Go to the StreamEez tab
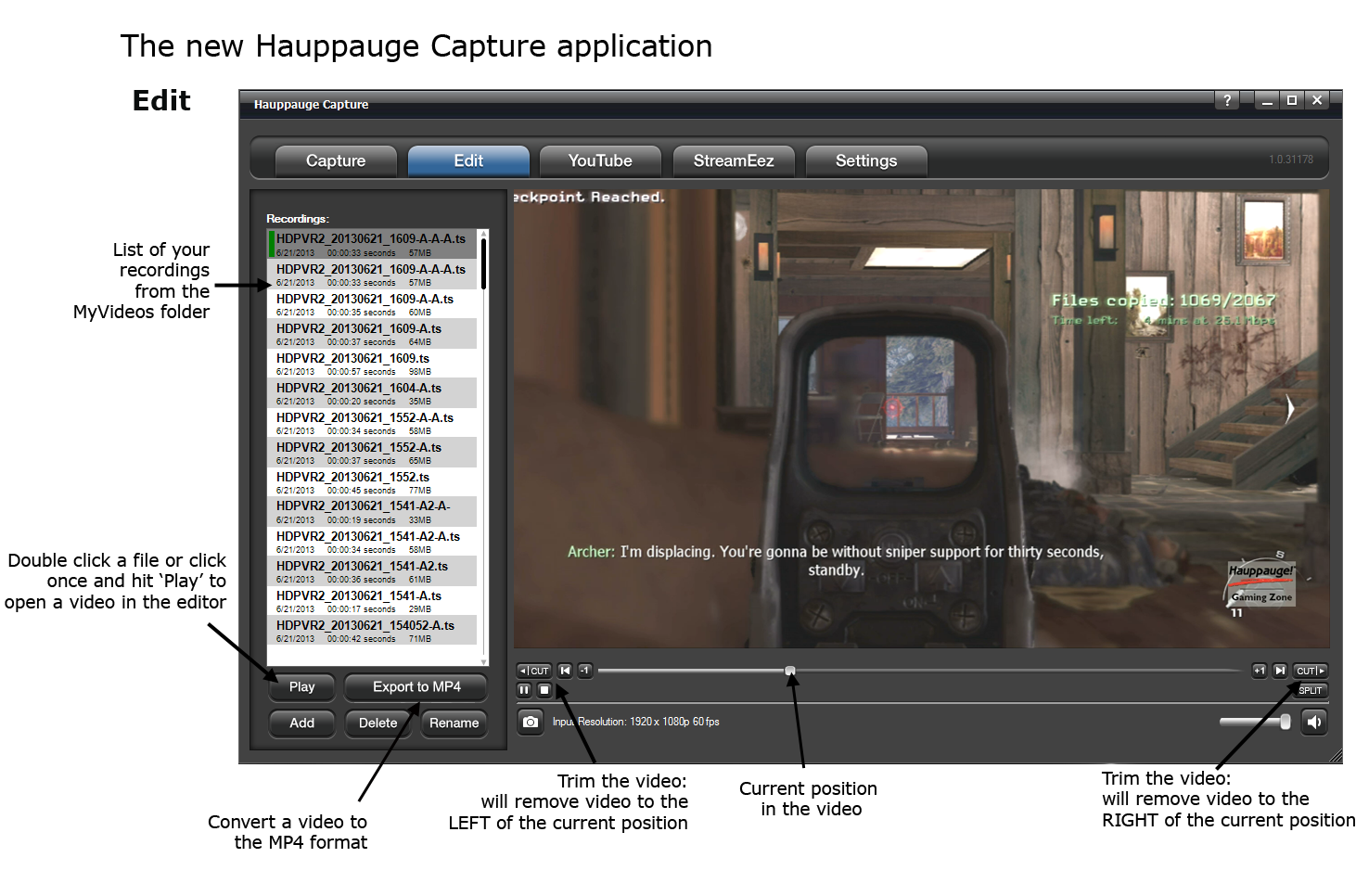 [x=734, y=160]
